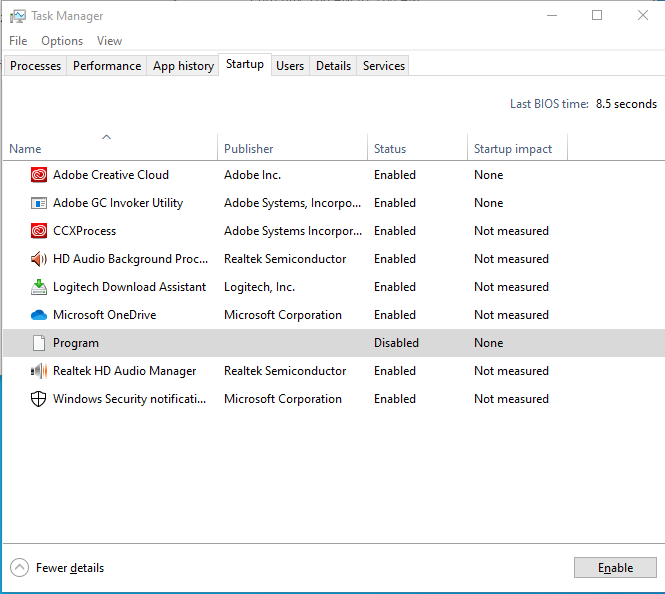Click the HD Audio Background speaker icon
The width and height of the screenshot is (665, 594).
pos(39,259)
